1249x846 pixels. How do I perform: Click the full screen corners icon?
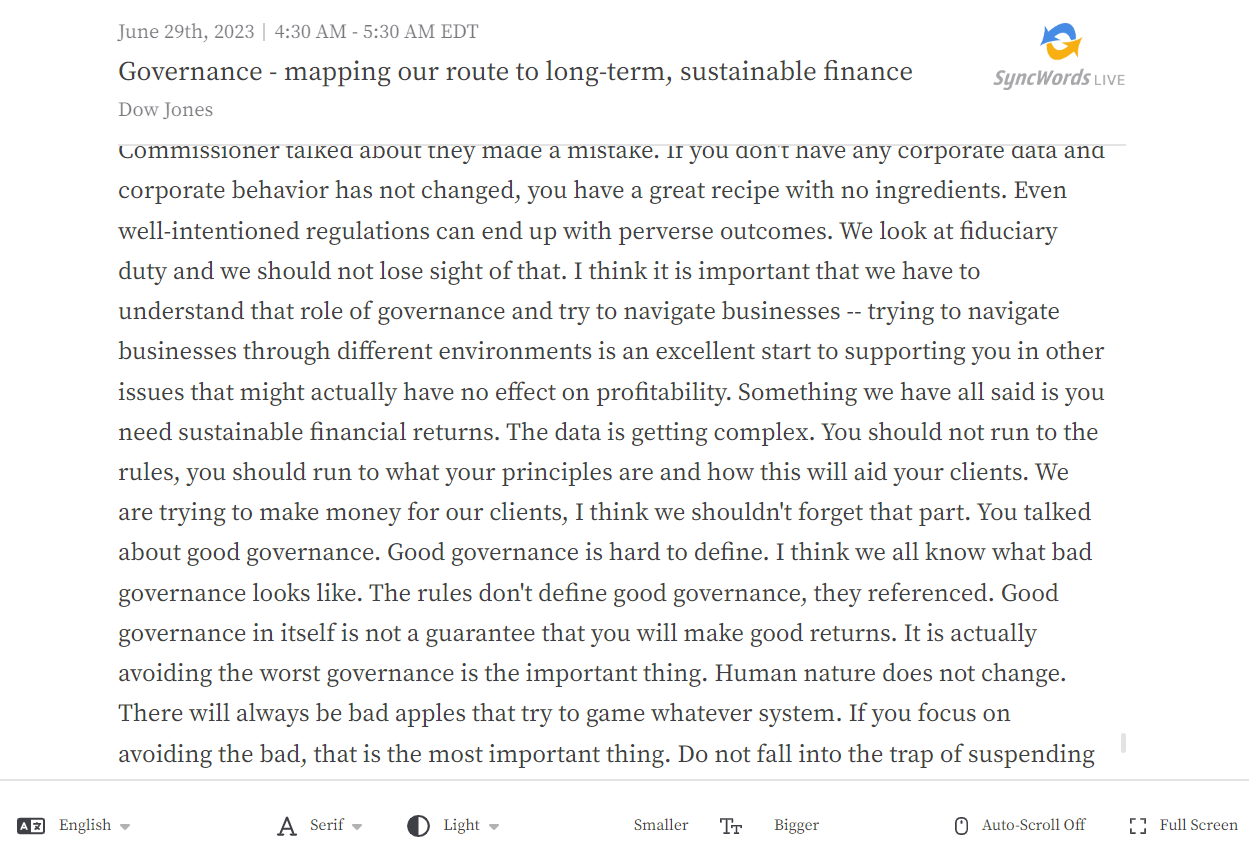point(1138,826)
